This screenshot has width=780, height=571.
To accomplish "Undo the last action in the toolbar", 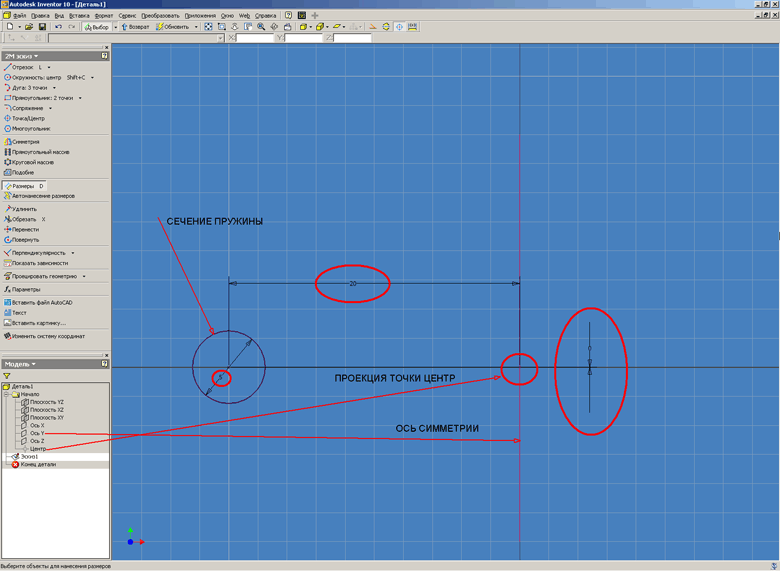I will (58, 27).
